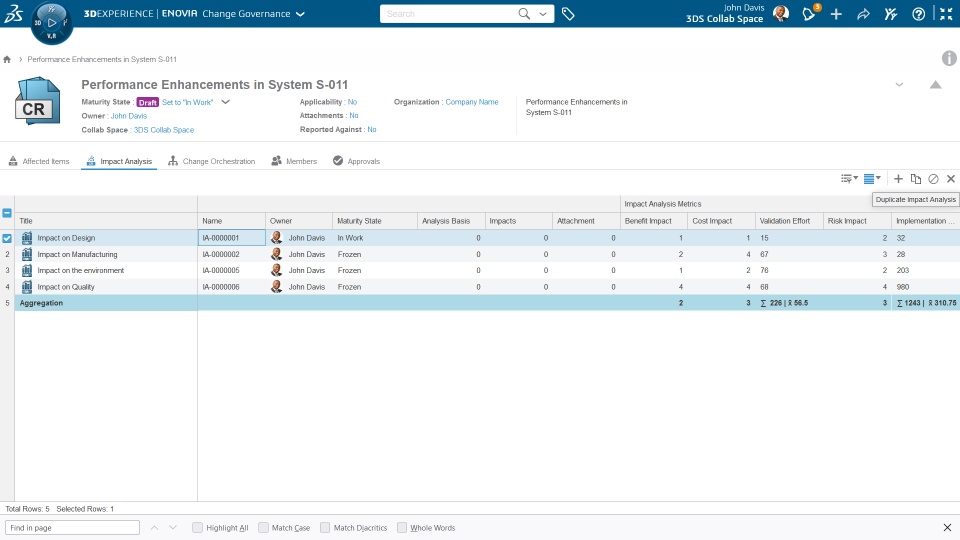Expand the maturity state transitions chevron
The image size is (960, 540).
[225, 102]
